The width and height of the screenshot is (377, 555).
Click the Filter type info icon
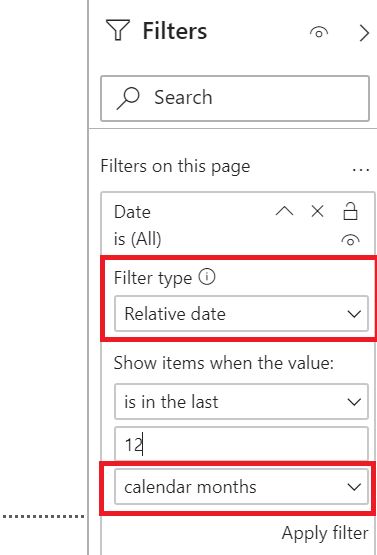(x=207, y=276)
